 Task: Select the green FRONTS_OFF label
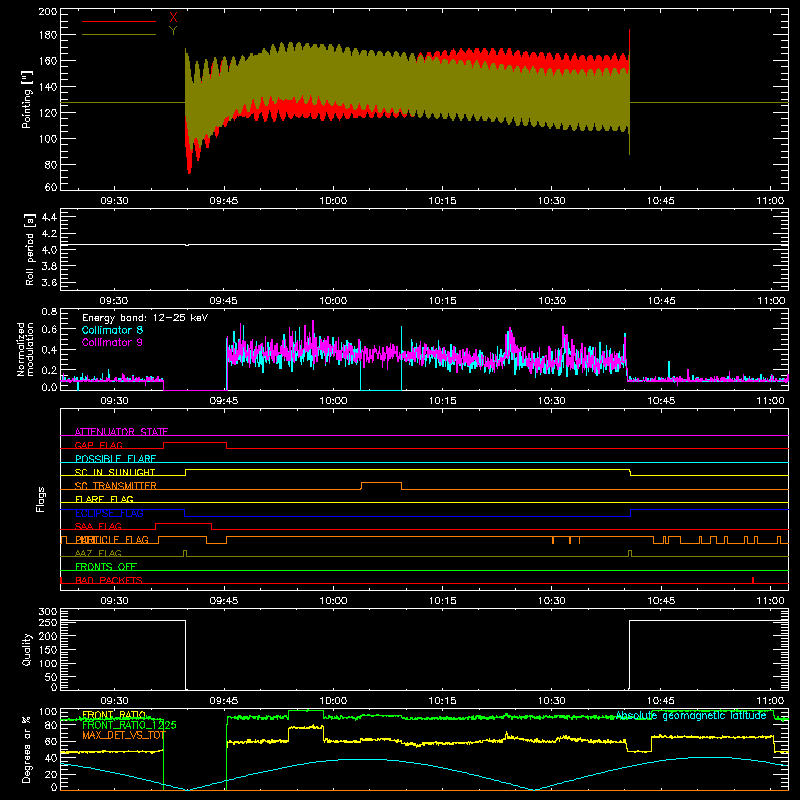(x=106, y=566)
